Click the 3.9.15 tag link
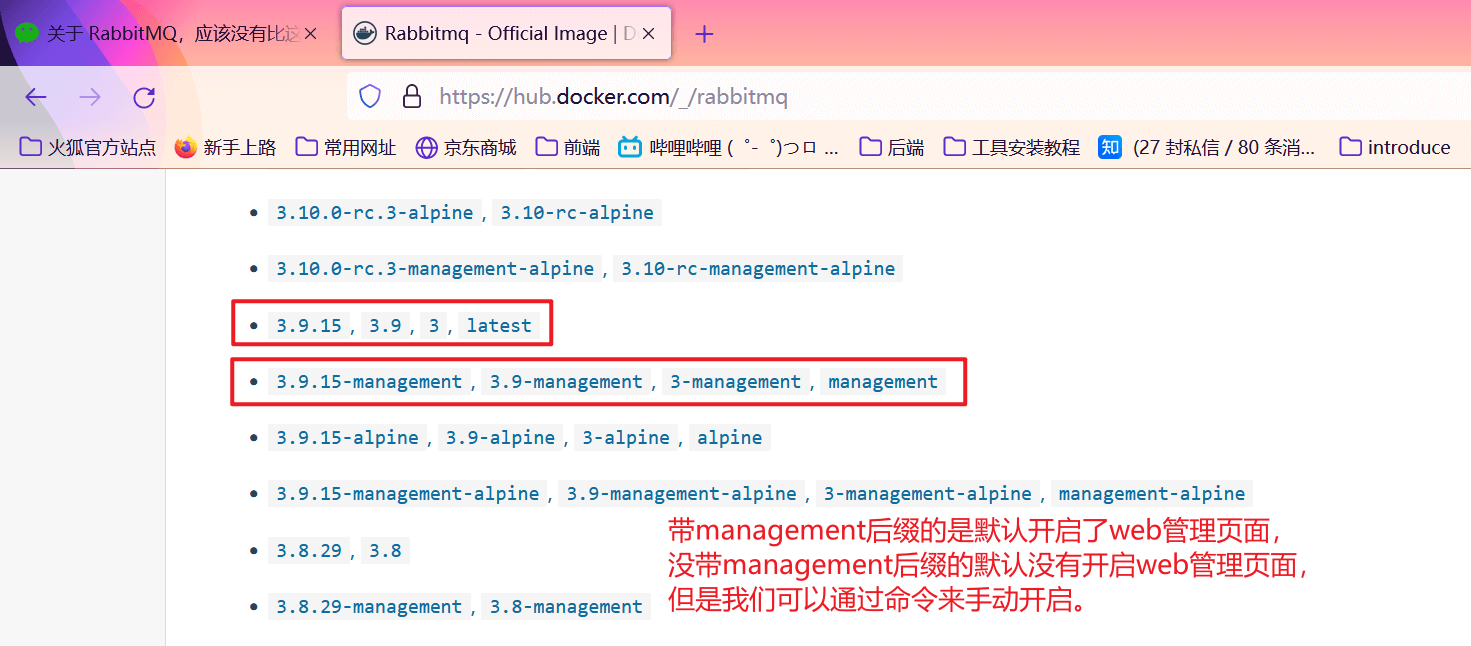This screenshot has width=1471, height=646. pos(309,325)
